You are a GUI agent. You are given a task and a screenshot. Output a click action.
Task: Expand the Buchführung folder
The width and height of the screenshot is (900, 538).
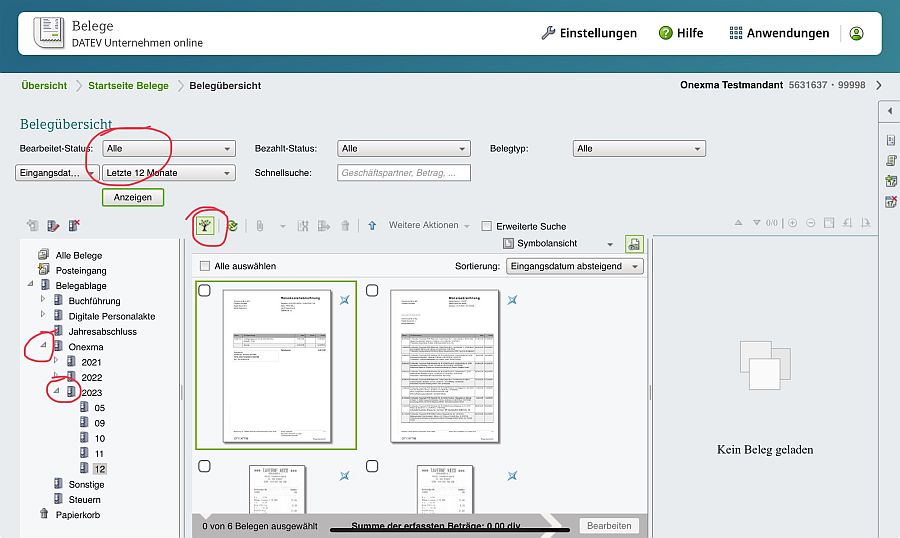(x=42, y=299)
